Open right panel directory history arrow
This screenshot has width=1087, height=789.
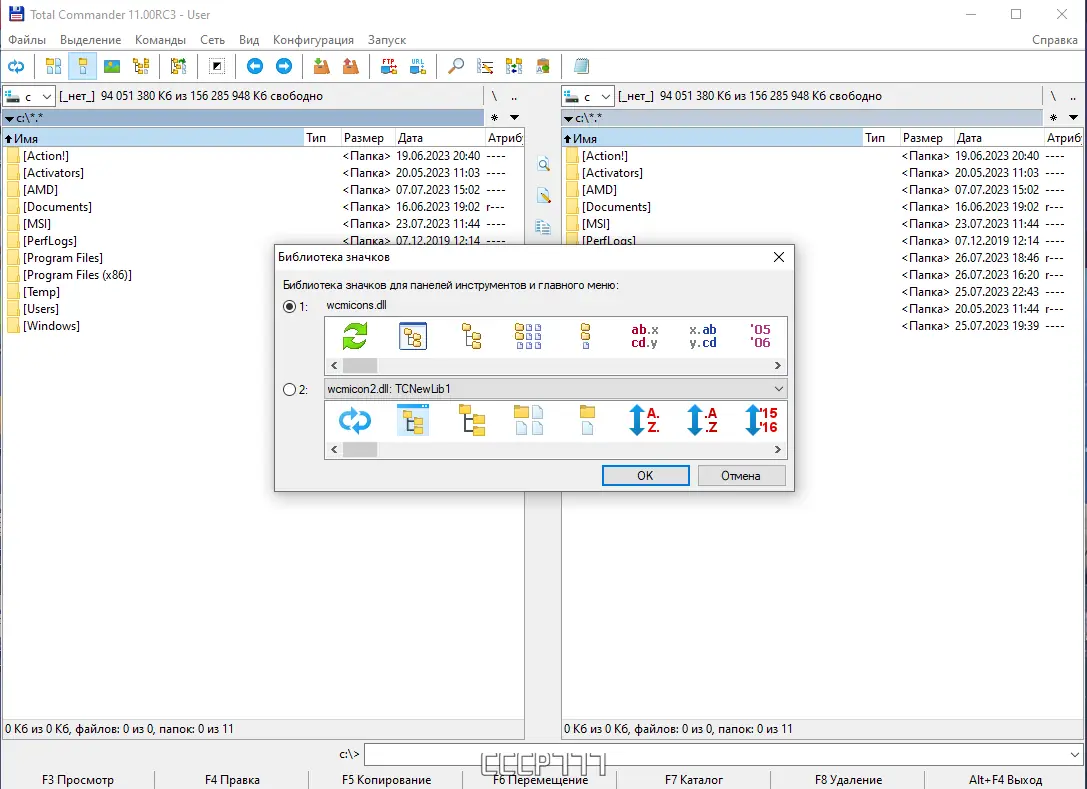[1074, 118]
